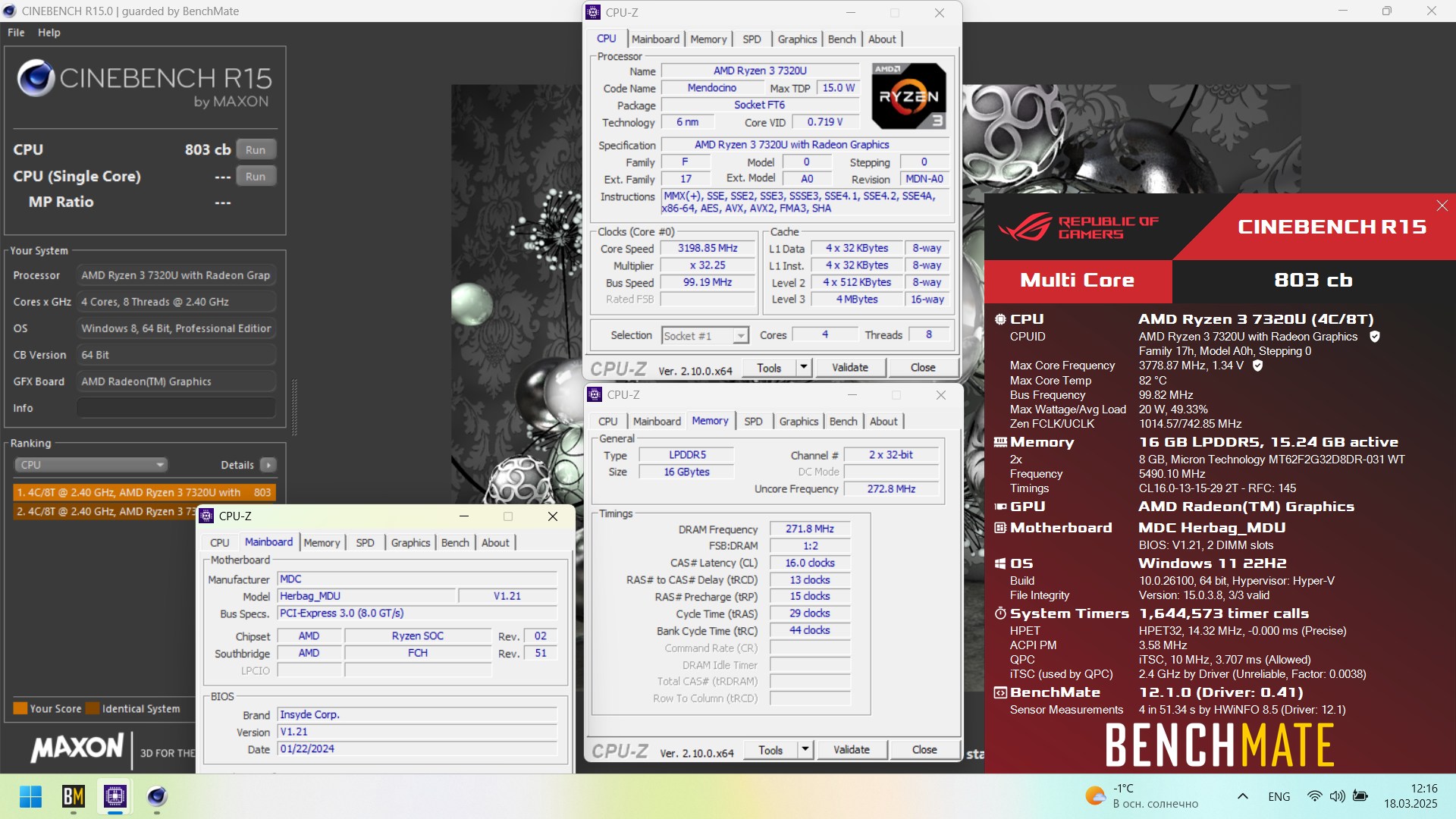Click the BenchMate version section icon
Screen dimensions: 1456x819
1000,692
